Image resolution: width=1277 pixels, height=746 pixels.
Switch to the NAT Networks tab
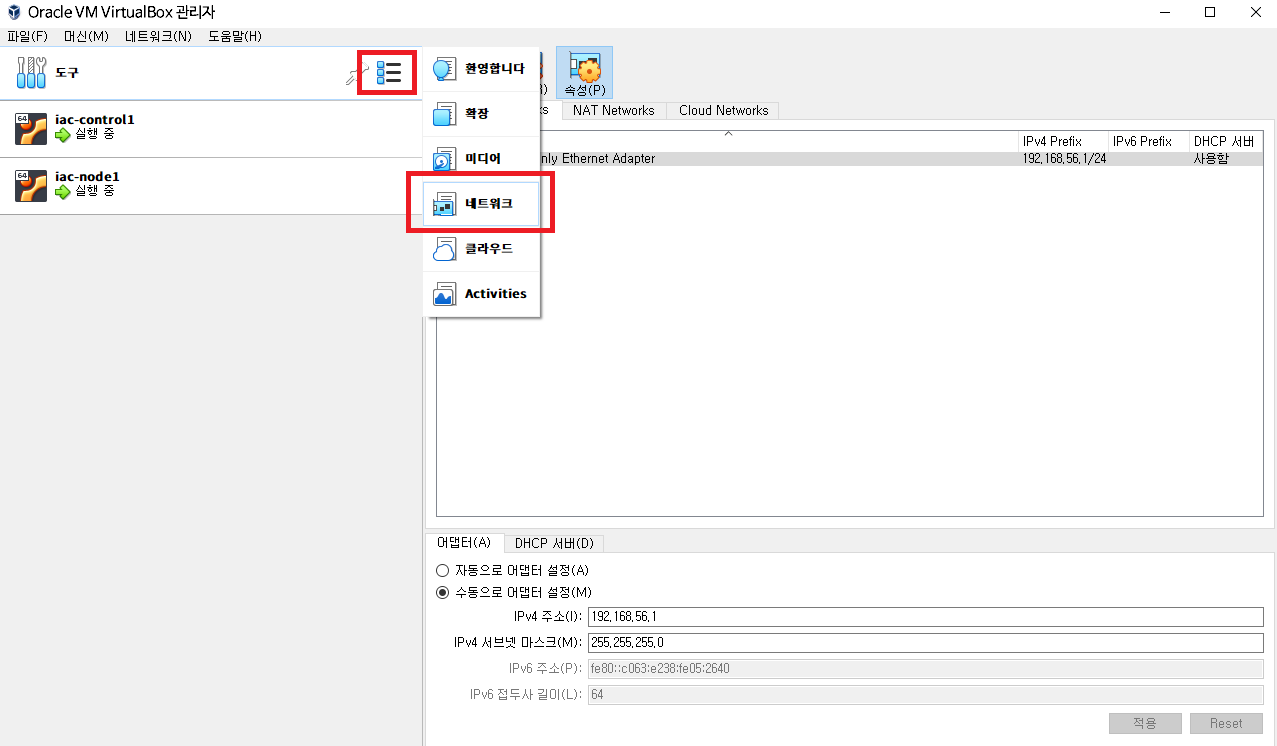[613, 110]
